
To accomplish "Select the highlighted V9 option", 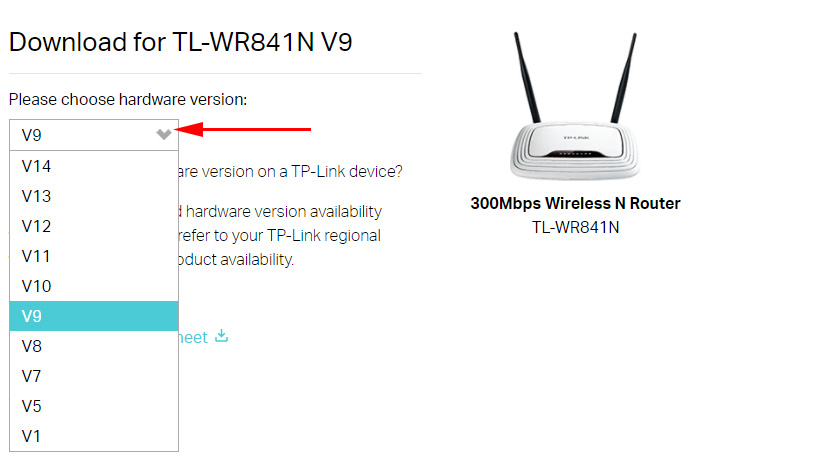I will pos(94,316).
